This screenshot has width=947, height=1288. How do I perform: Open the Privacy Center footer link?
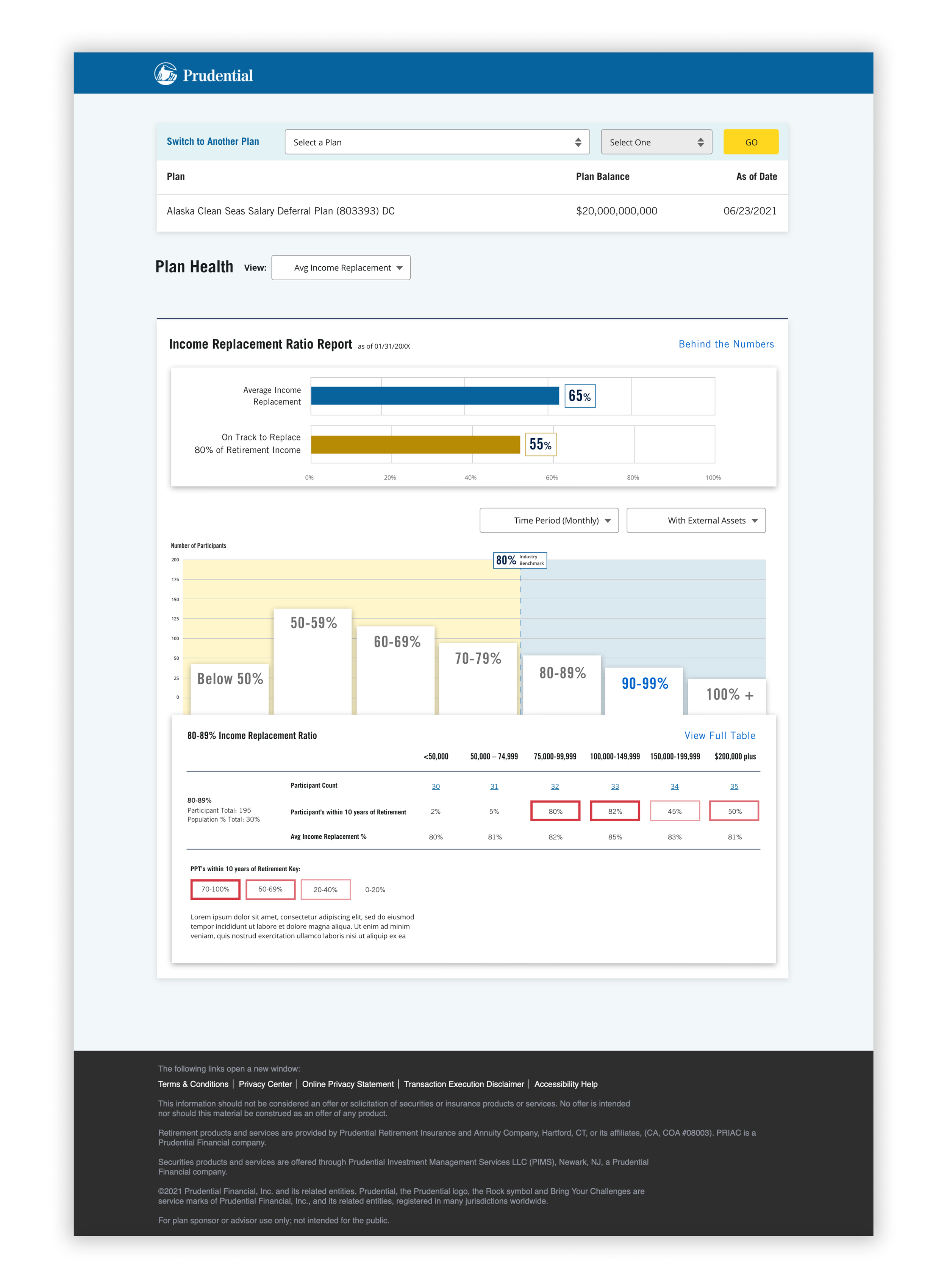pyautogui.click(x=265, y=1084)
